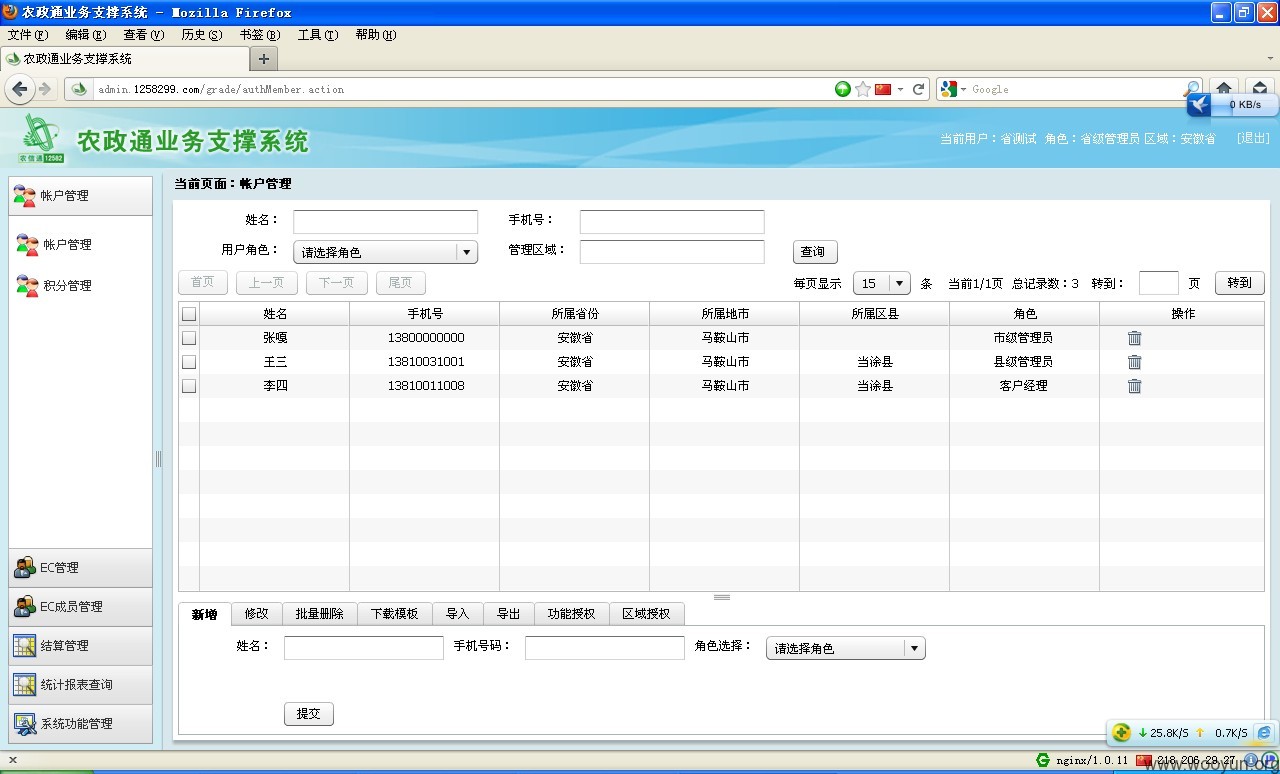Tick the select-all checkbox in table header

[189, 314]
